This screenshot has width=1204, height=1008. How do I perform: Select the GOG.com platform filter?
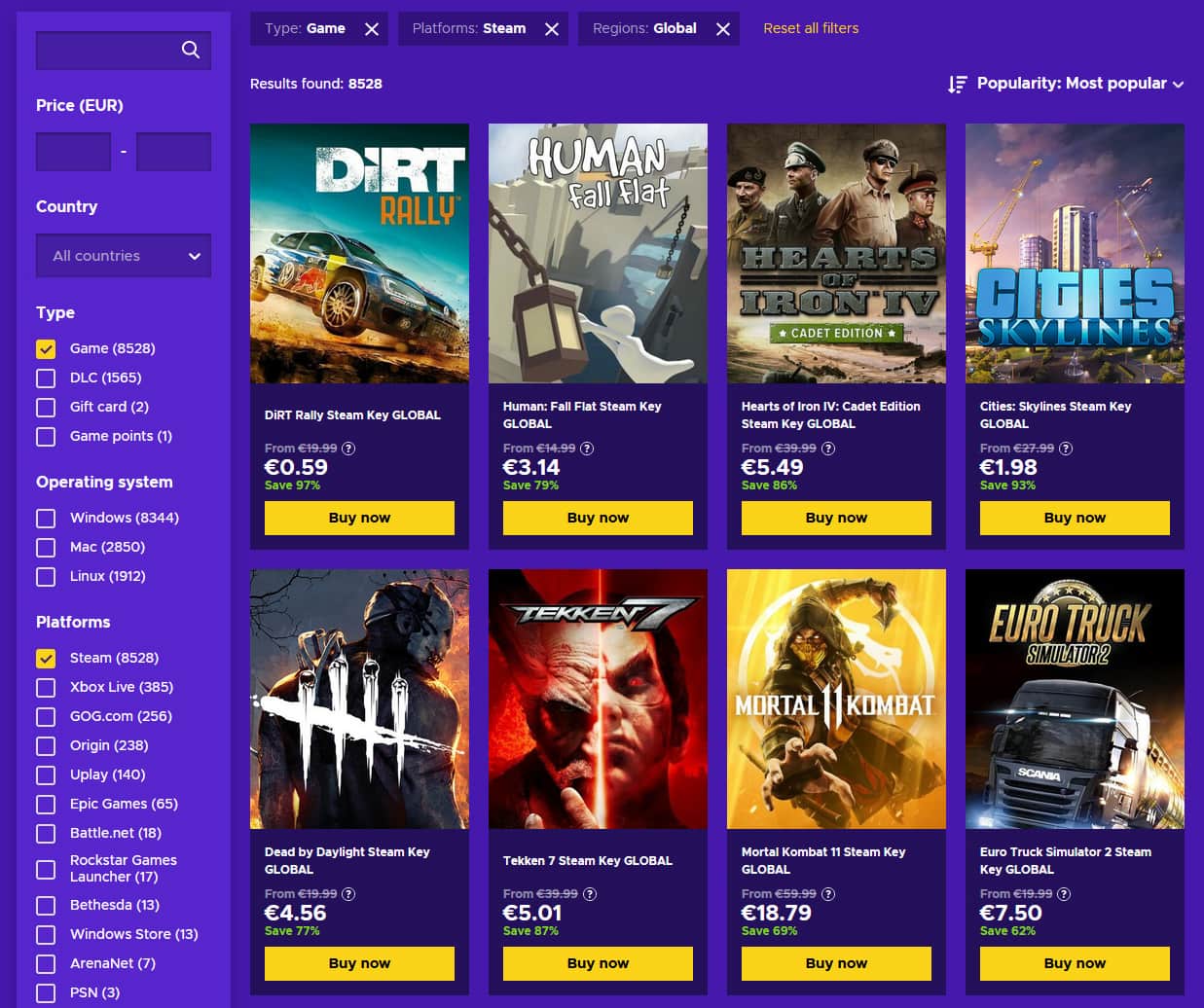[x=46, y=716]
